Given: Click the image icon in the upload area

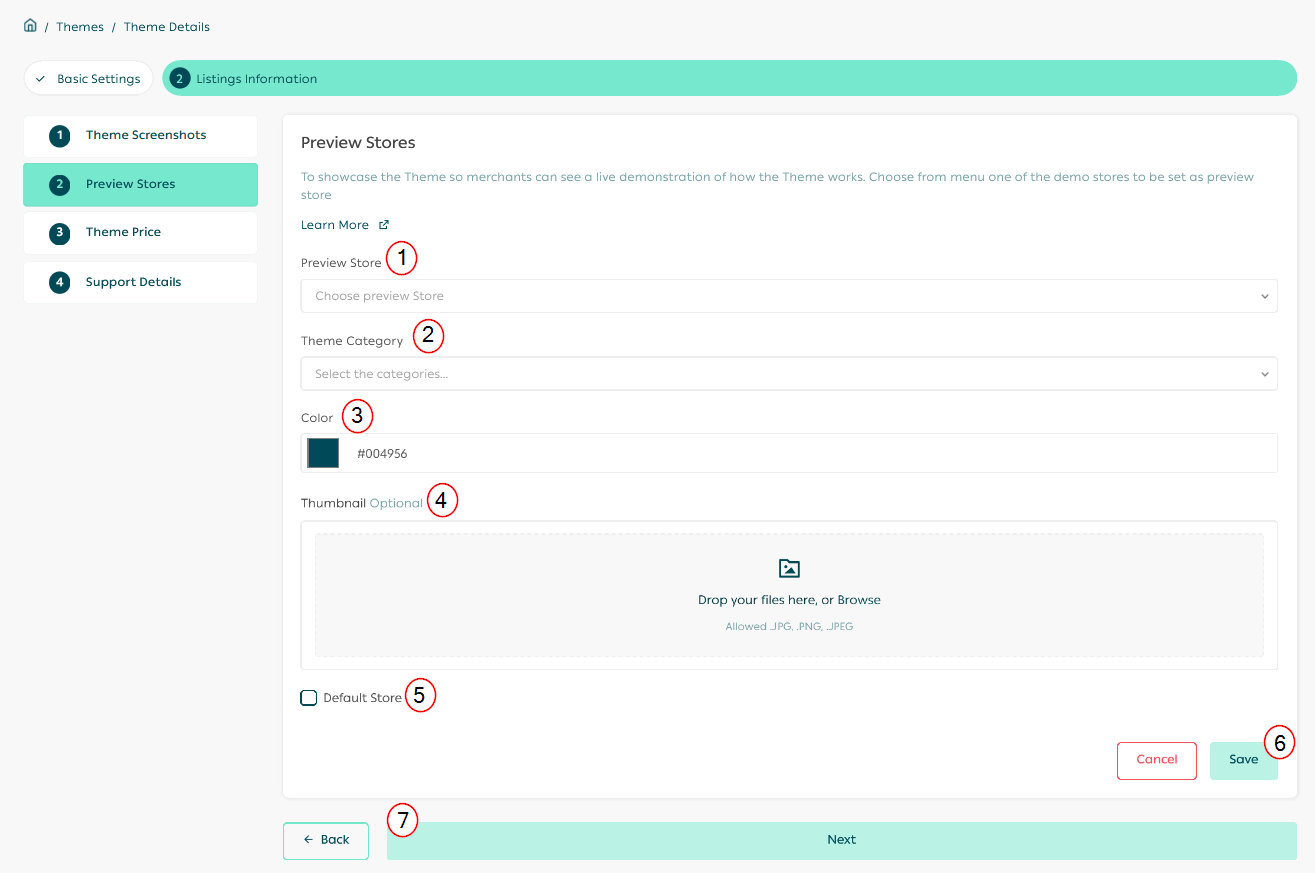Looking at the screenshot, I should click(789, 567).
